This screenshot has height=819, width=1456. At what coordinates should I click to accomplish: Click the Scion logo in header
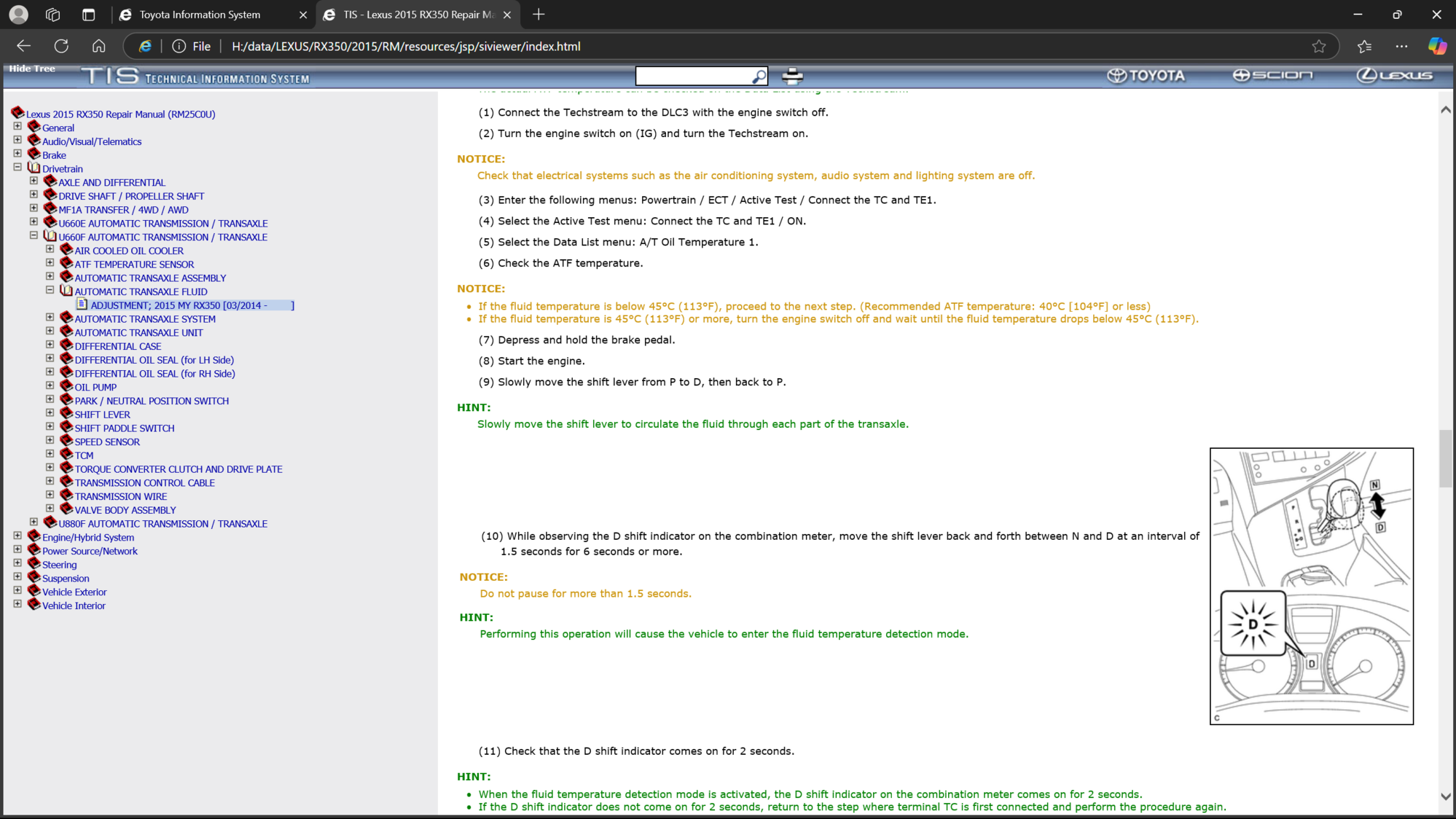pos(1272,75)
